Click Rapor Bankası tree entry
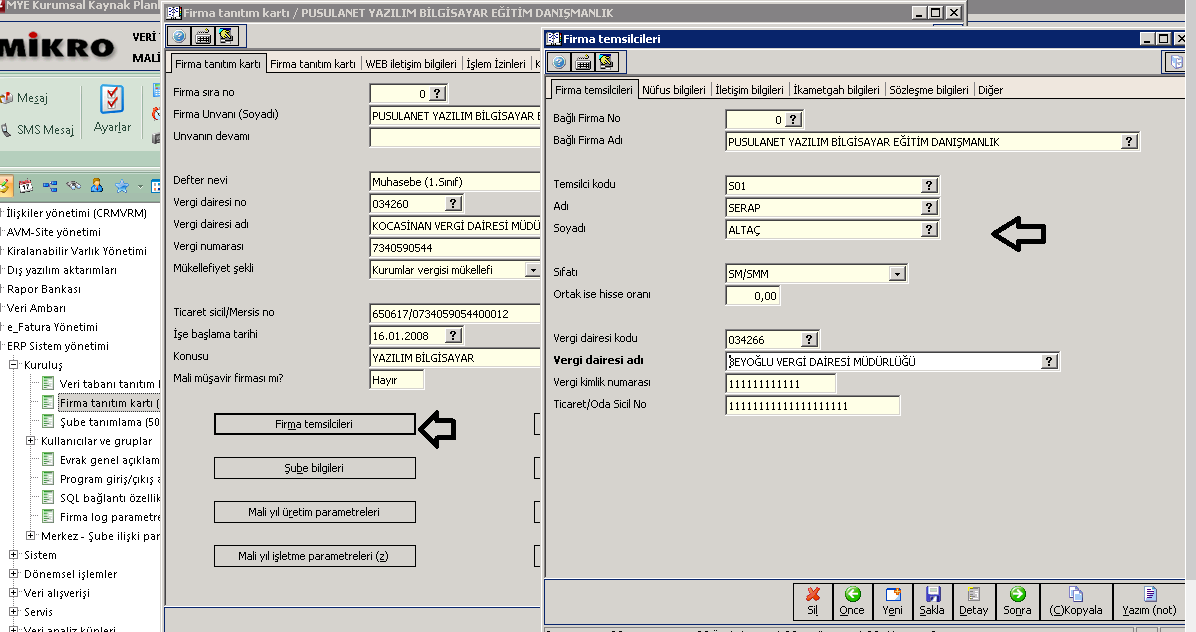Viewport: 1196px width, 632px height. point(43,289)
